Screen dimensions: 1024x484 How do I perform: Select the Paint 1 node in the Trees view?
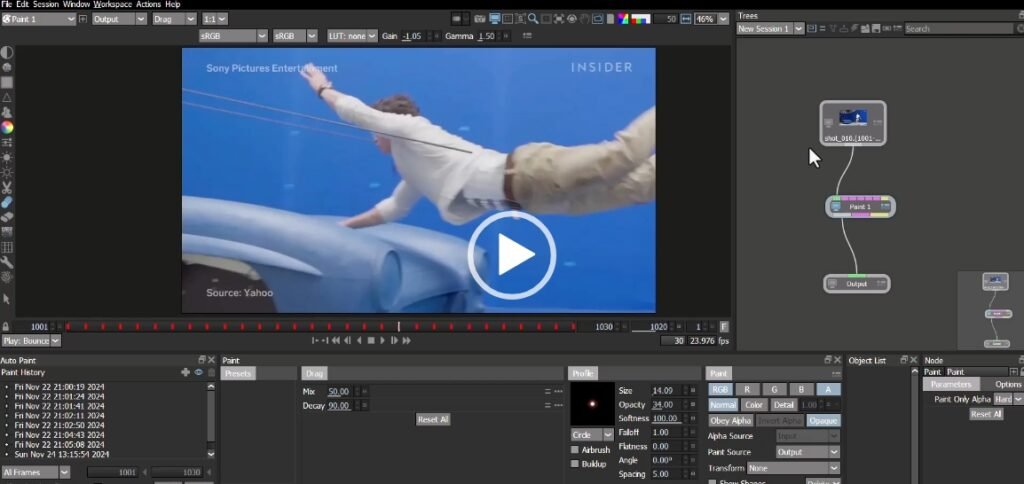coord(860,206)
